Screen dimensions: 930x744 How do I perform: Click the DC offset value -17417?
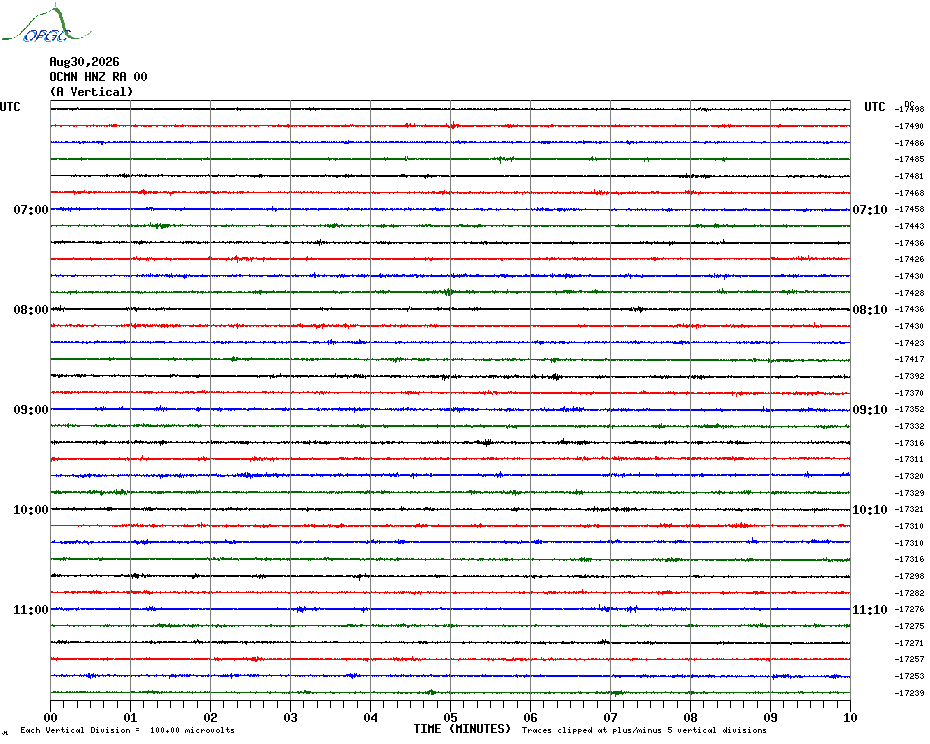coord(909,360)
